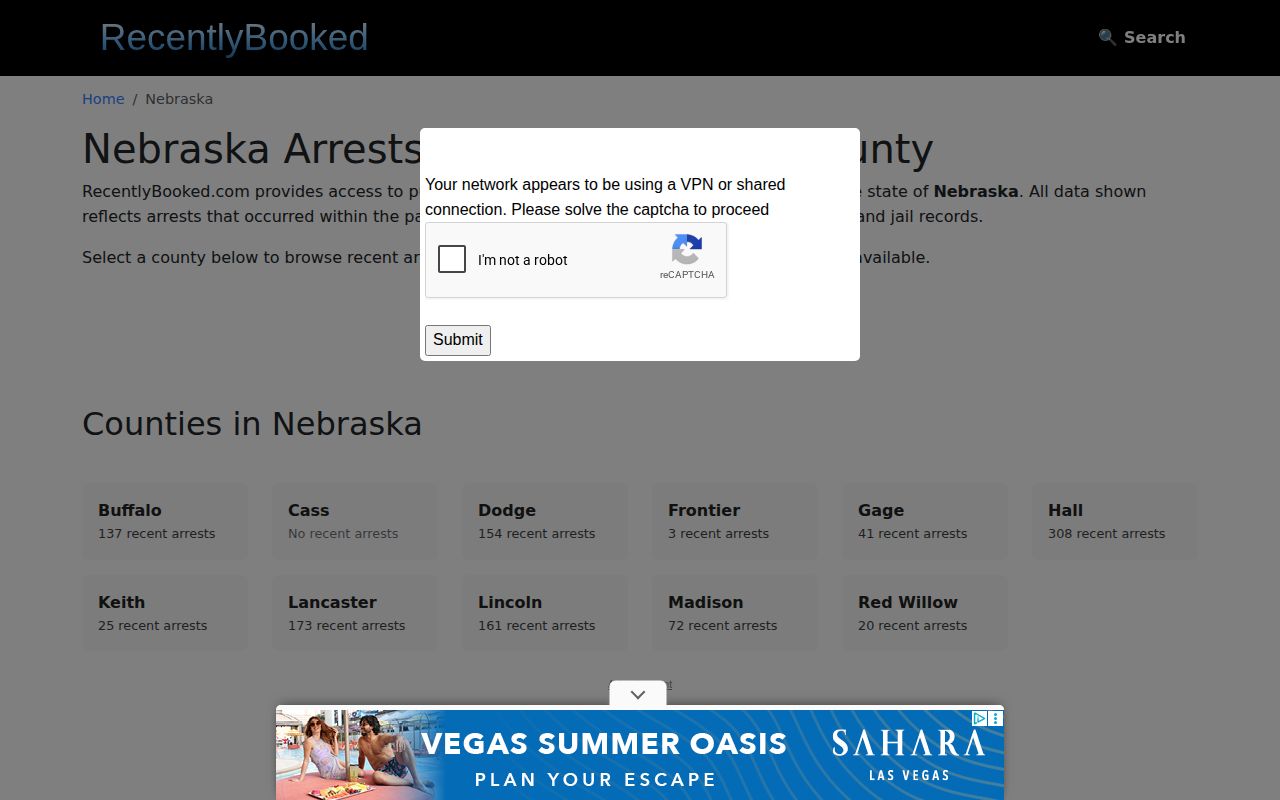Open the Keith county card

coord(165,613)
